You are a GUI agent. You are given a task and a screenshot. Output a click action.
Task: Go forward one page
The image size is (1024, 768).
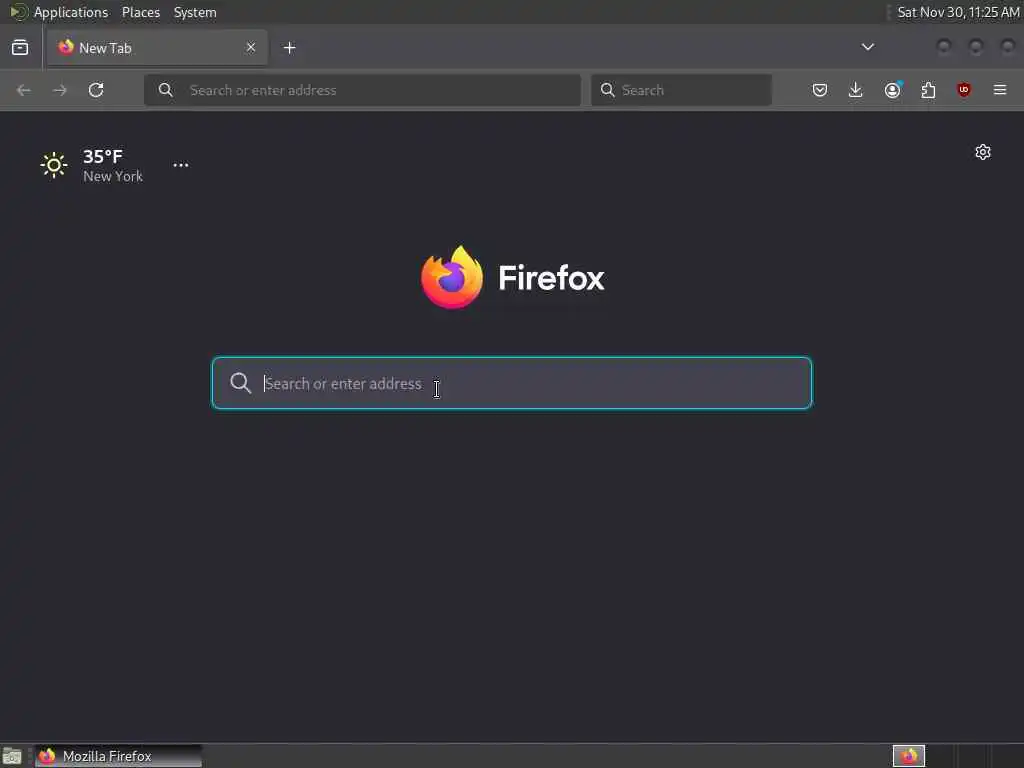[x=59, y=90]
